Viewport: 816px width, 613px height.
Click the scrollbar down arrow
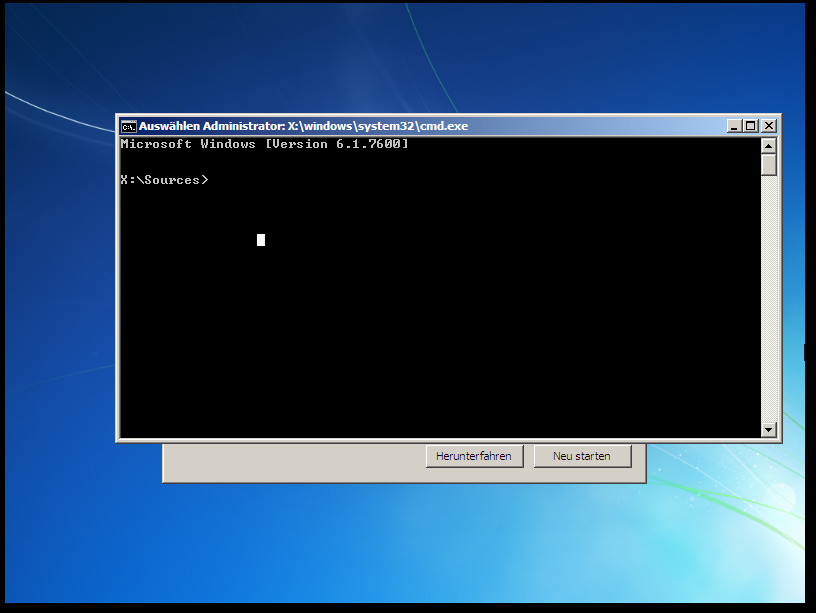(769, 429)
